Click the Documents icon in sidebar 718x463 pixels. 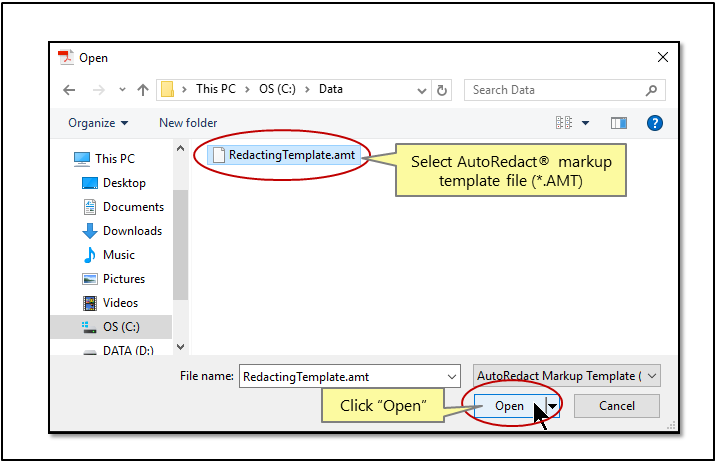pos(90,207)
